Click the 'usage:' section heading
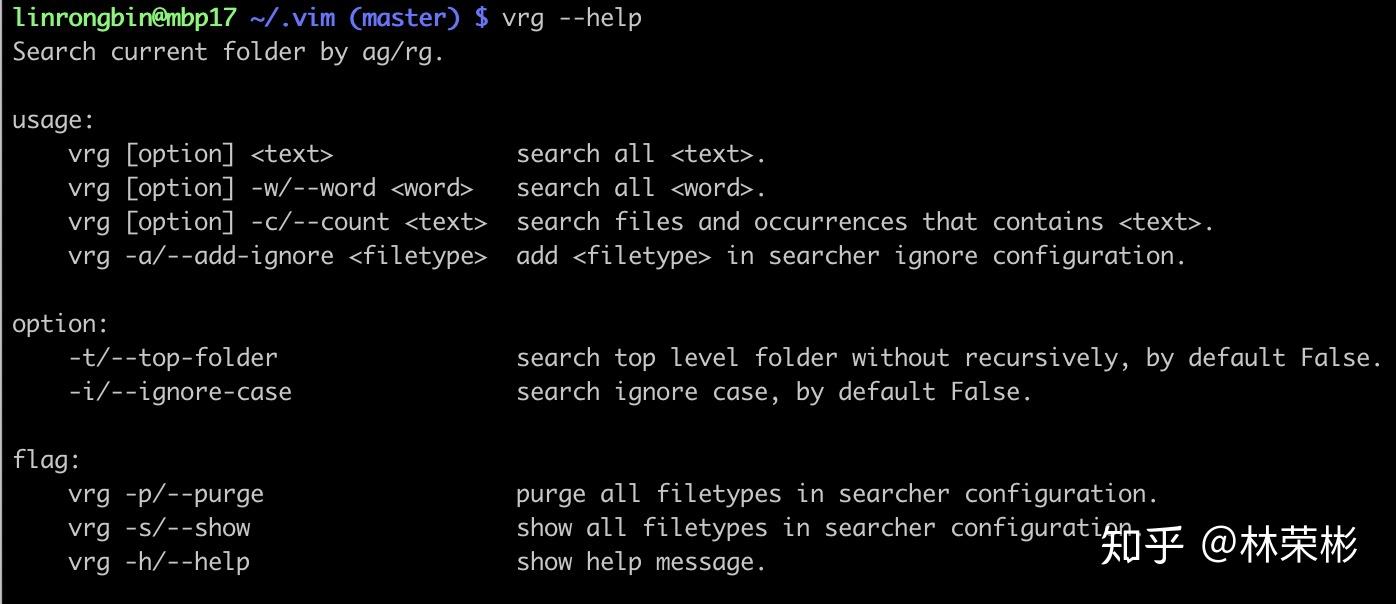 click(x=53, y=120)
